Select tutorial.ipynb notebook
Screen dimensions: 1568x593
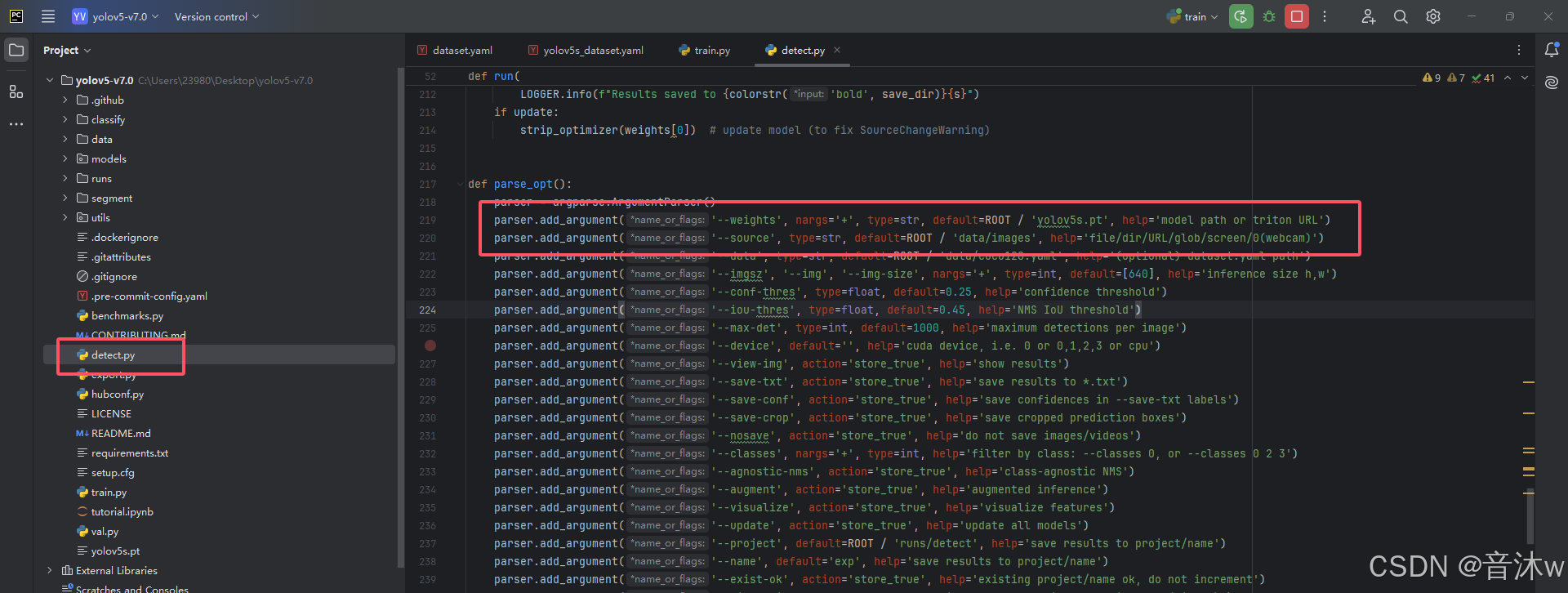tap(122, 511)
